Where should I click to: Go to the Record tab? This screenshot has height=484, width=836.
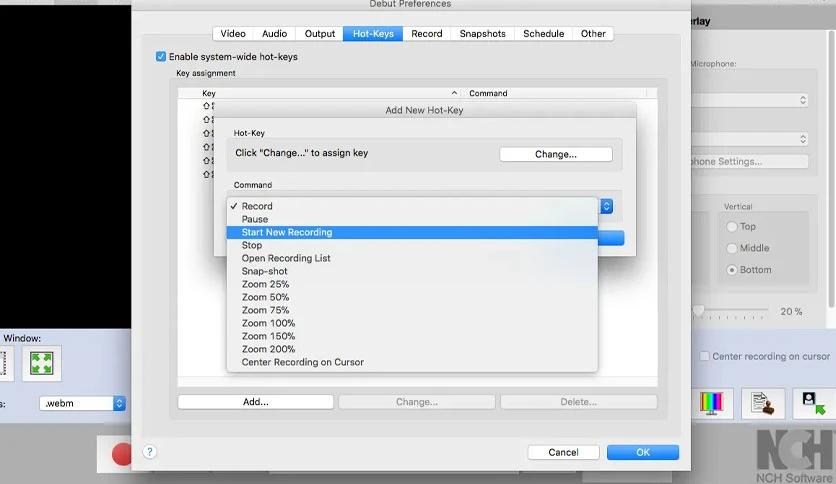point(427,34)
